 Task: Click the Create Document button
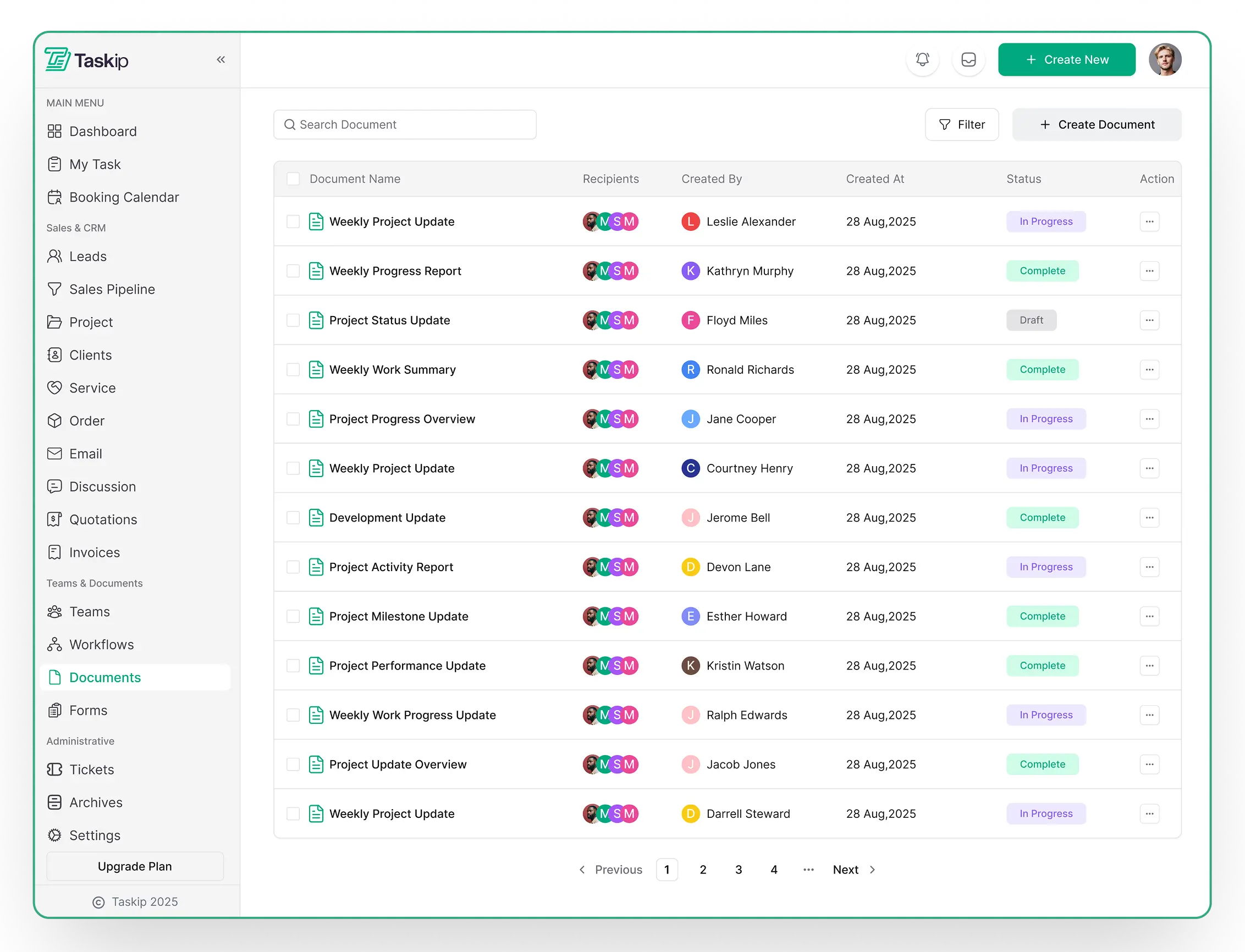1097,125
